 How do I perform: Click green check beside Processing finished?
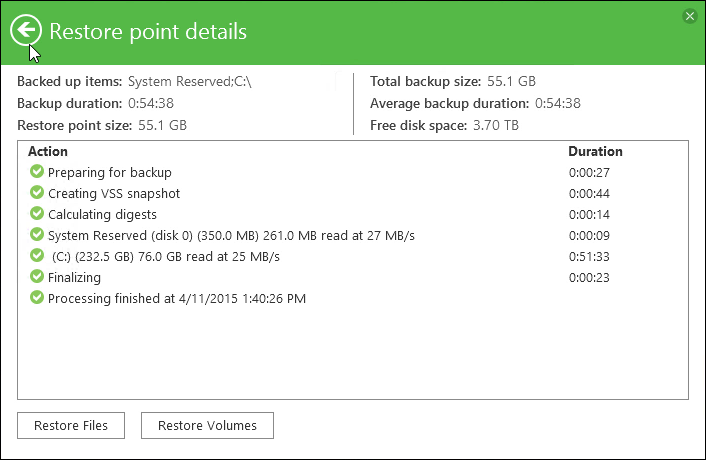(x=37, y=298)
